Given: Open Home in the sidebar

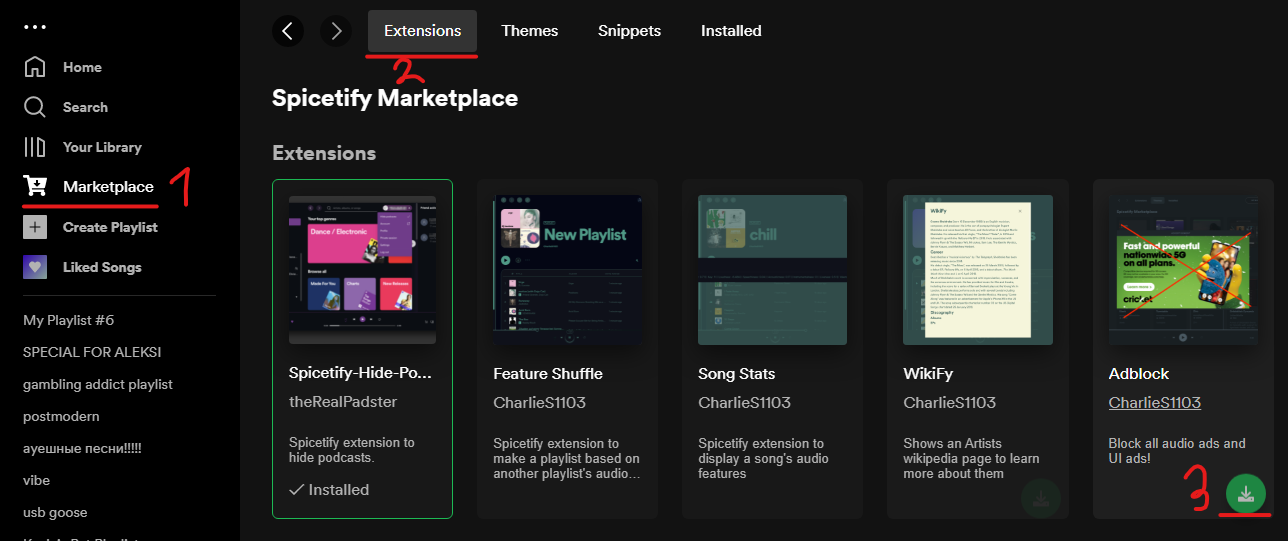Looking at the screenshot, I should [82, 67].
